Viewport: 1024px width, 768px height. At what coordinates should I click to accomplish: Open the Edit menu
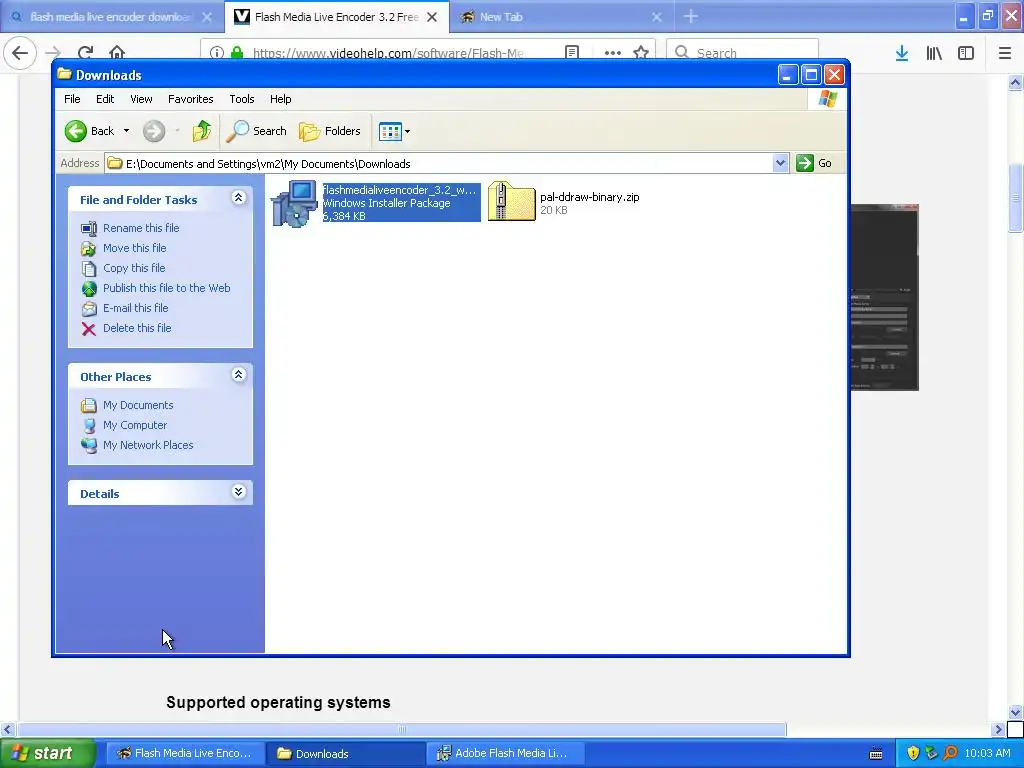(x=104, y=99)
